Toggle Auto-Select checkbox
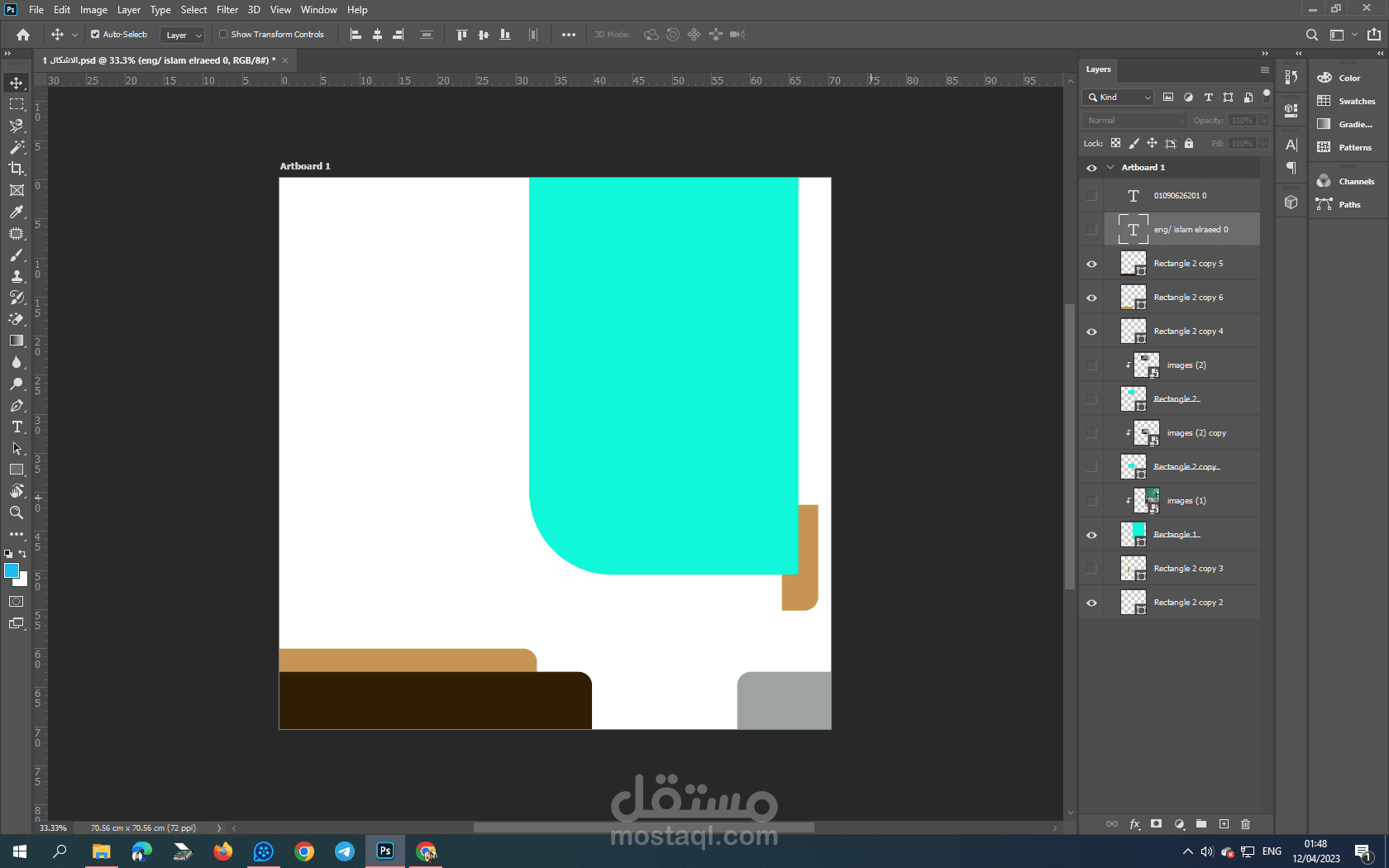The width and height of the screenshot is (1389, 868). click(x=95, y=35)
